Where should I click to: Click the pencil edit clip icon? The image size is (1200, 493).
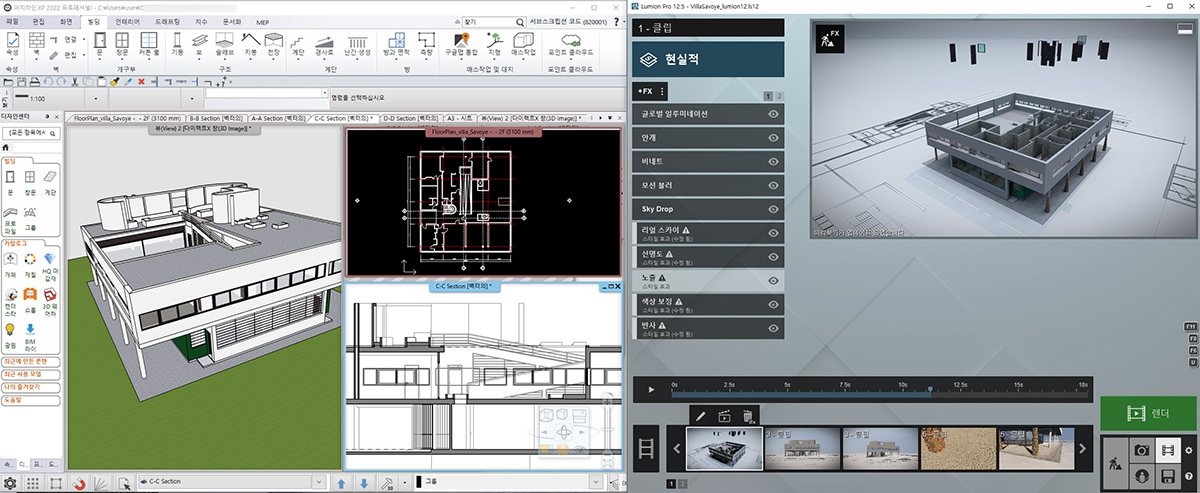[x=701, y=415]
